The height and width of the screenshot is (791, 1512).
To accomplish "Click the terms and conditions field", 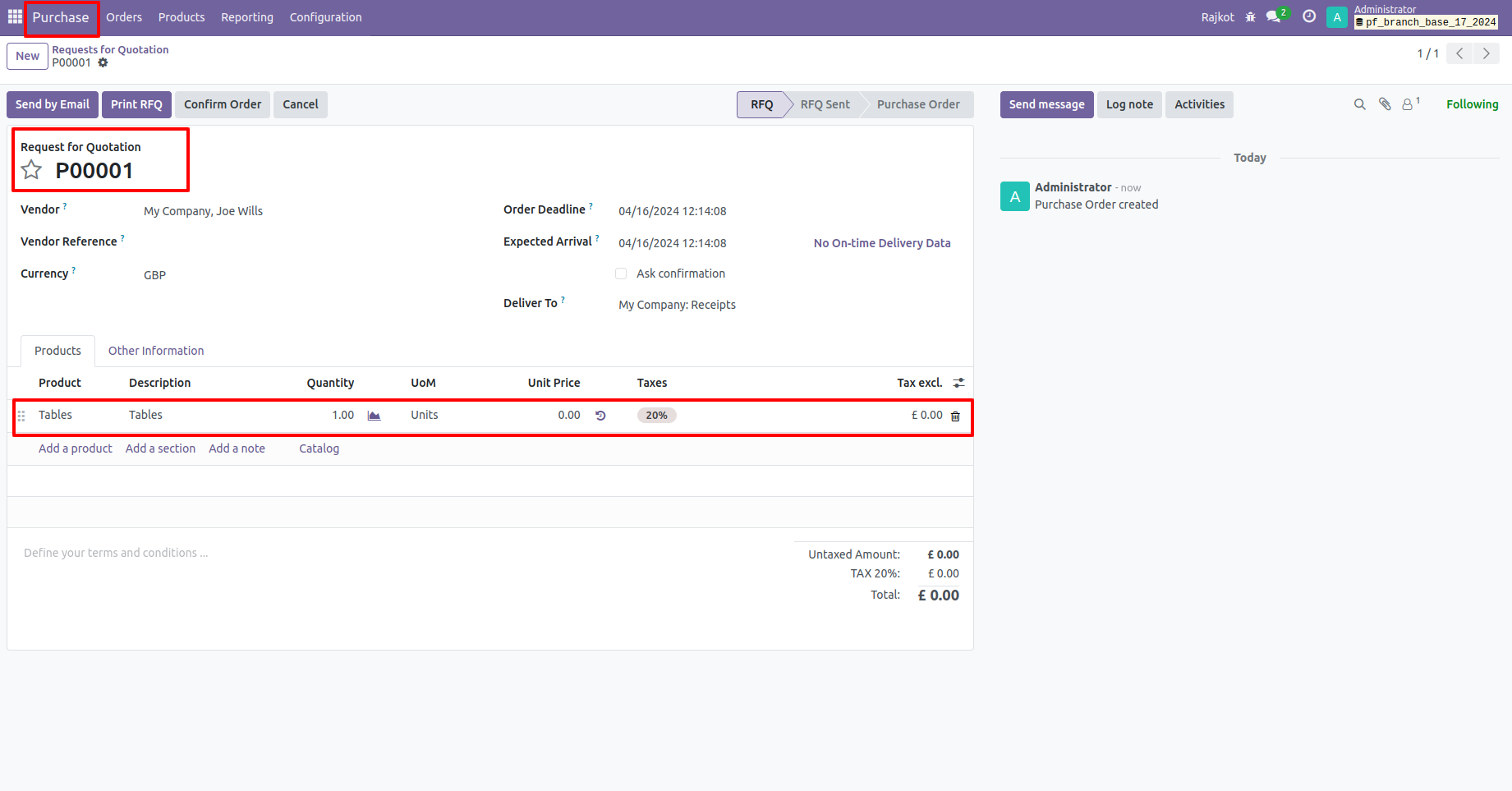I will 116,553.
